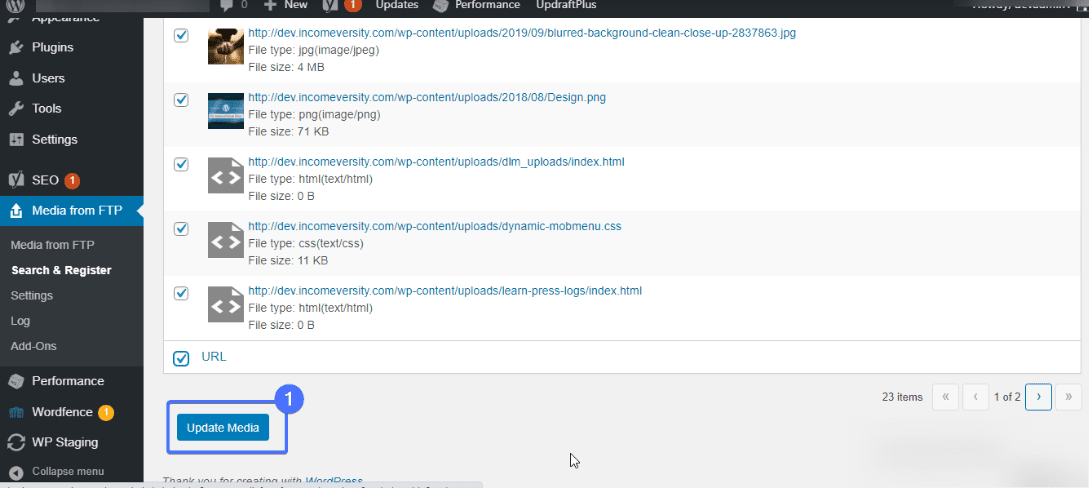
Task: Open the Media from FTP submenu item
Action: point(53,245)
